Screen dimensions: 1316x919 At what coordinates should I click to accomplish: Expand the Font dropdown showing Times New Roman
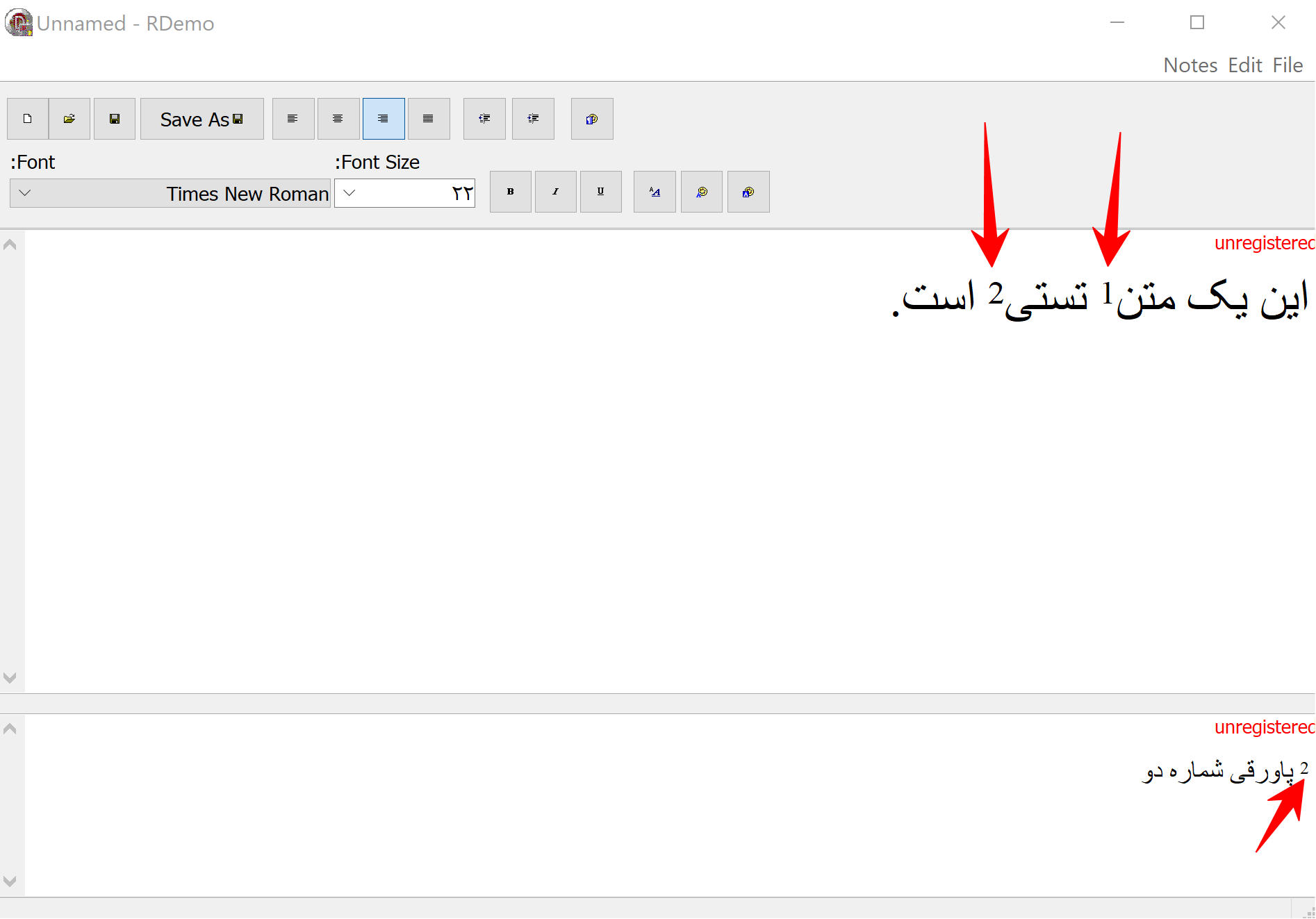tap(25, 193)
